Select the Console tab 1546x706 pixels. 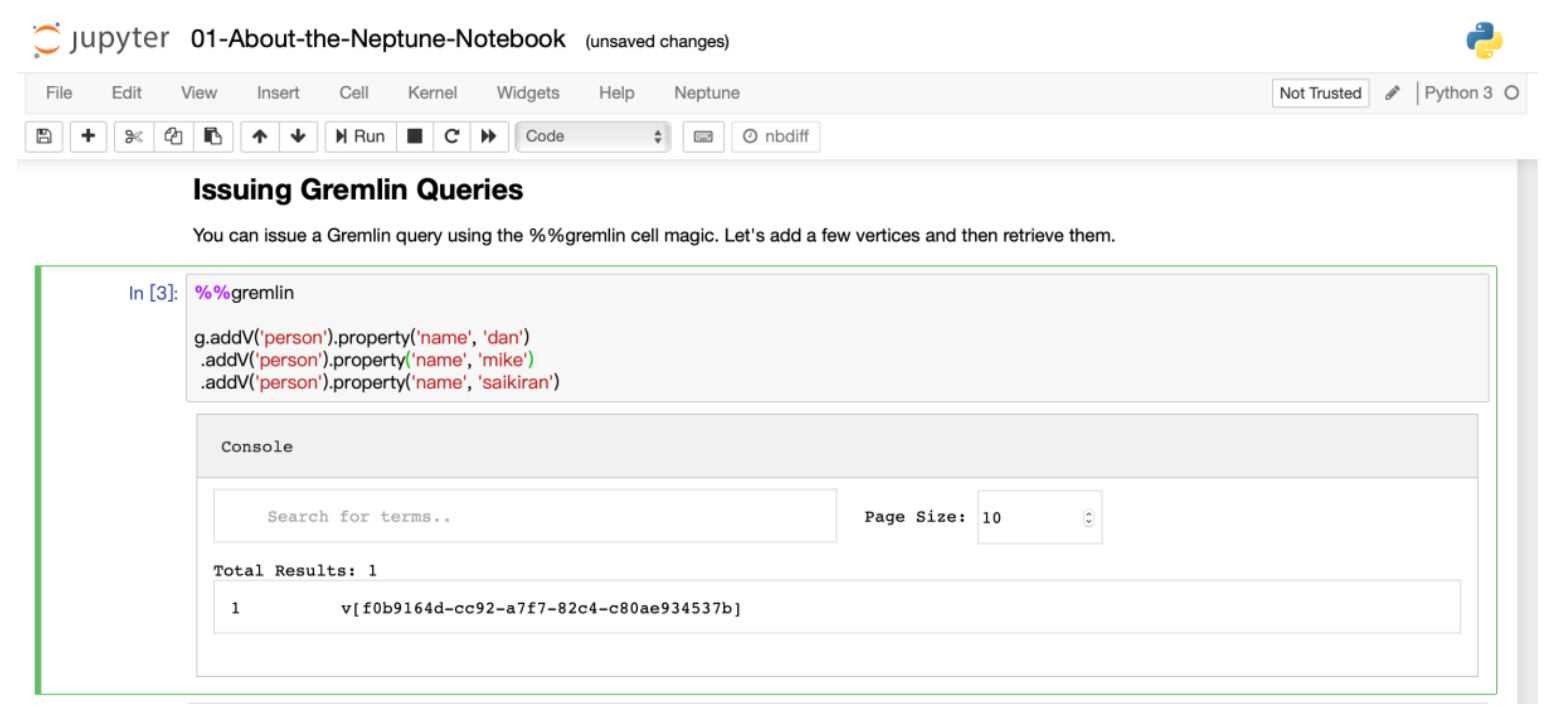pos(257,447)
